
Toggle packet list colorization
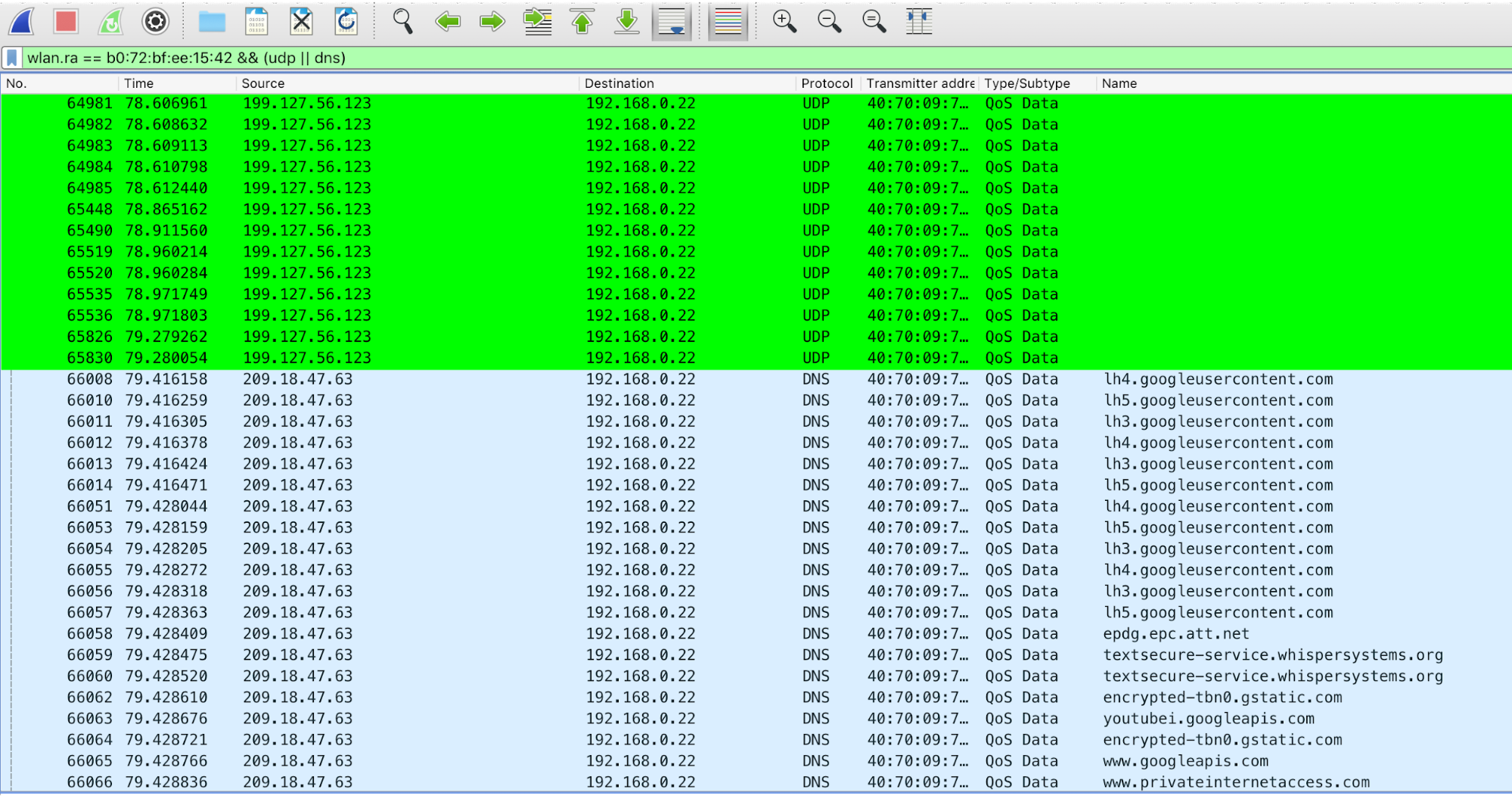pyautogui.click(x=728, y=22)
